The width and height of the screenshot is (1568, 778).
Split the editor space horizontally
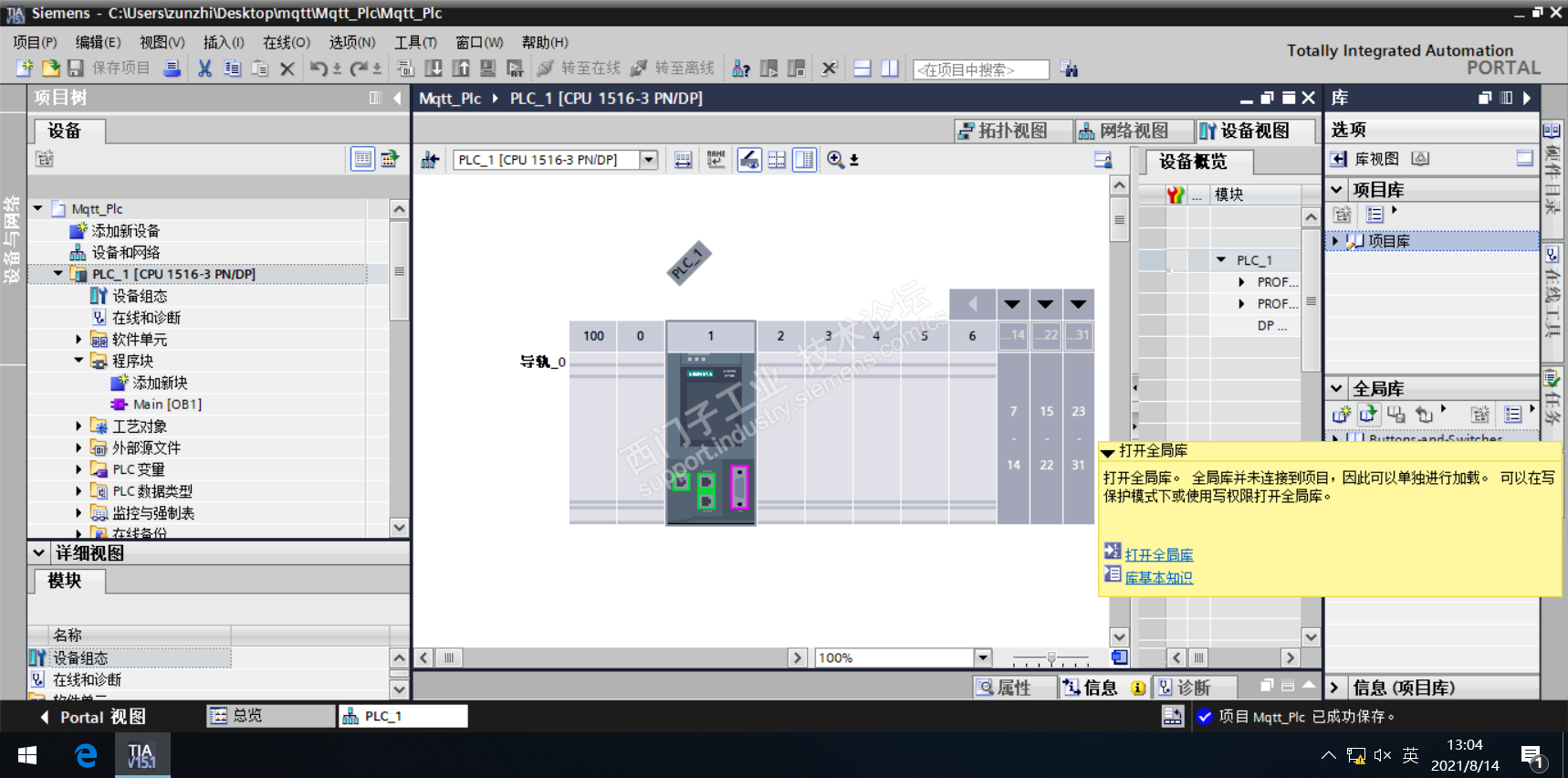tap(862, 68)
